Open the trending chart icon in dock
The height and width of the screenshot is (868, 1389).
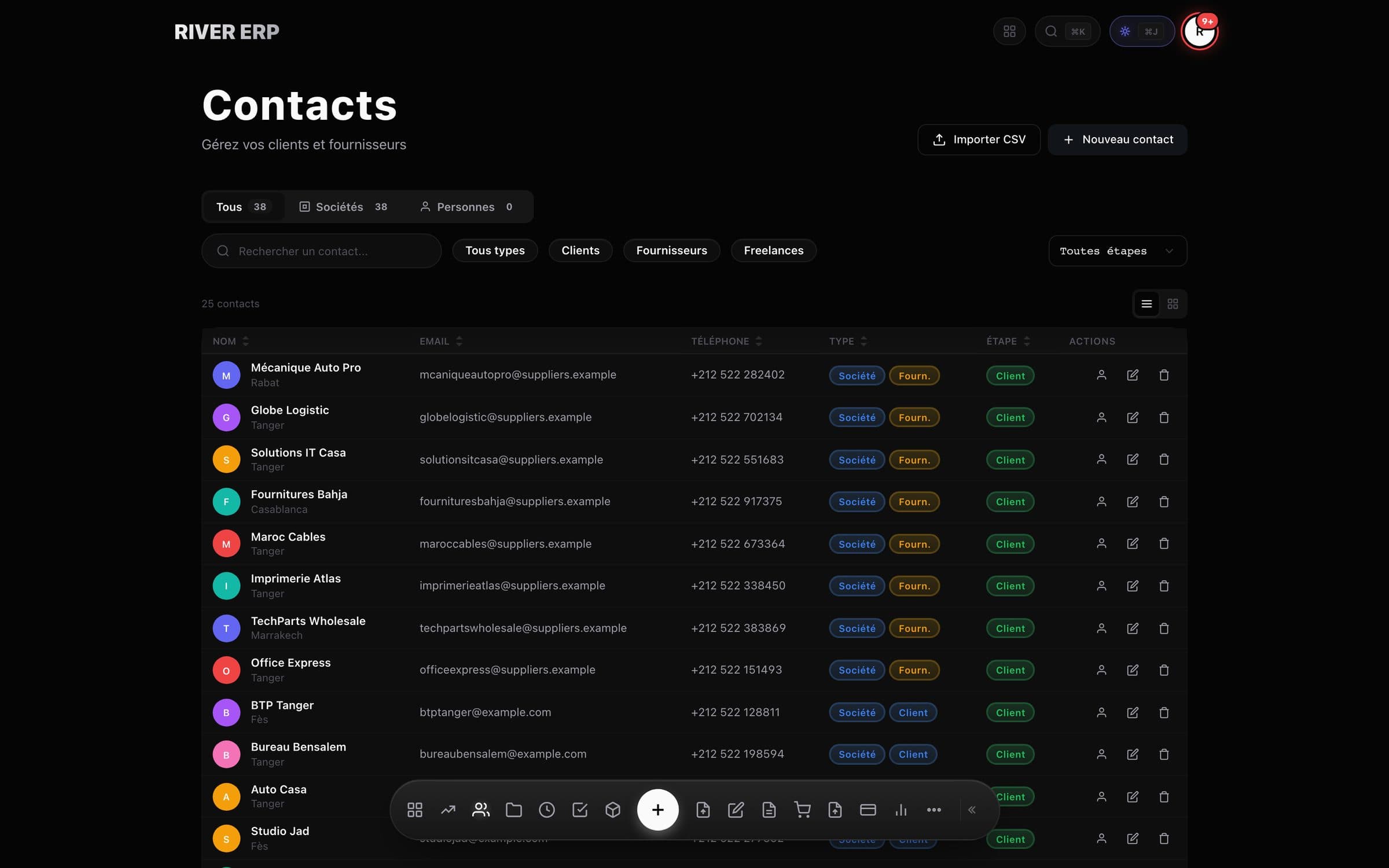point(448,810)
